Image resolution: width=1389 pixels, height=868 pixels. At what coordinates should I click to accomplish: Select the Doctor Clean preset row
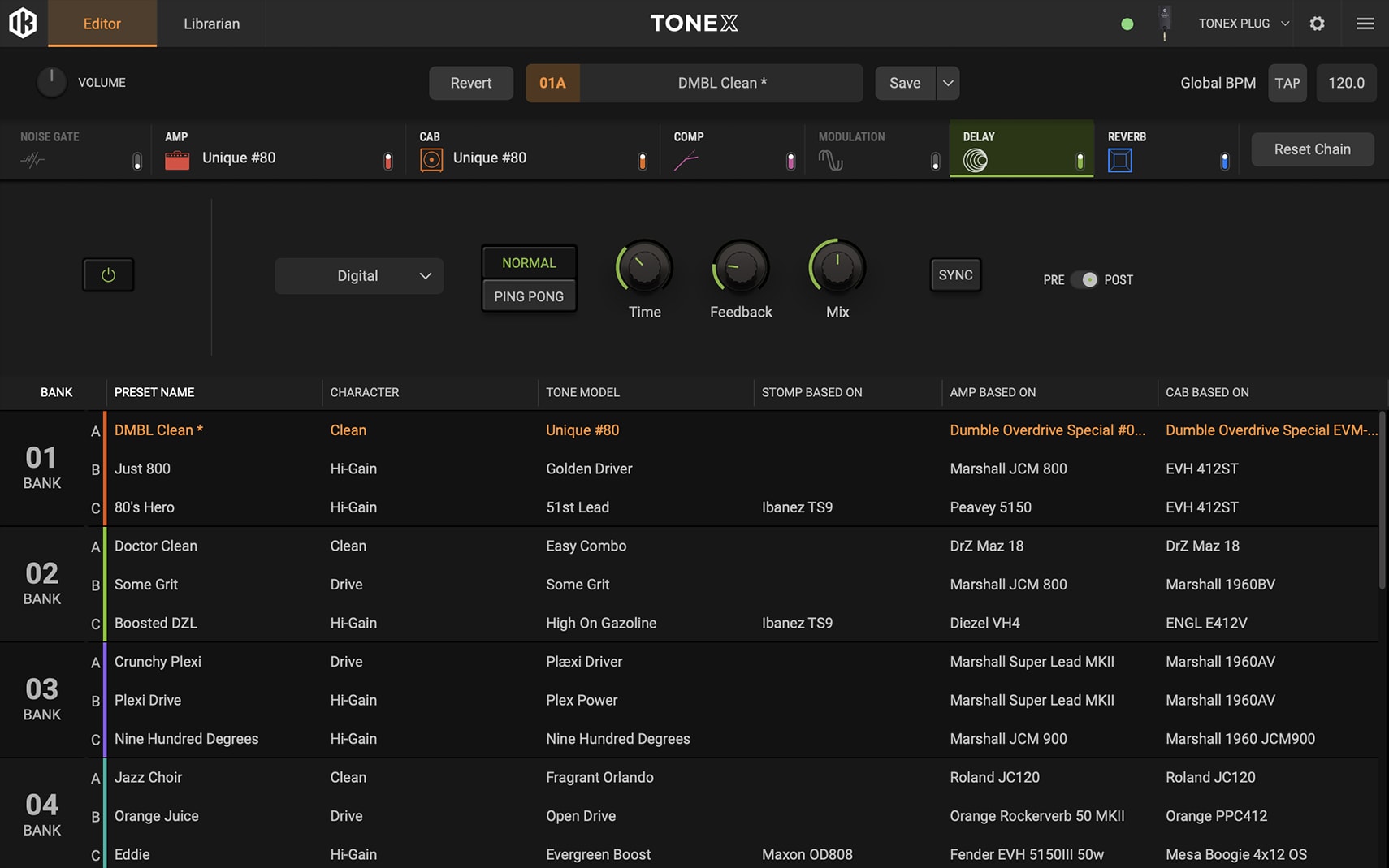point(156,546)
